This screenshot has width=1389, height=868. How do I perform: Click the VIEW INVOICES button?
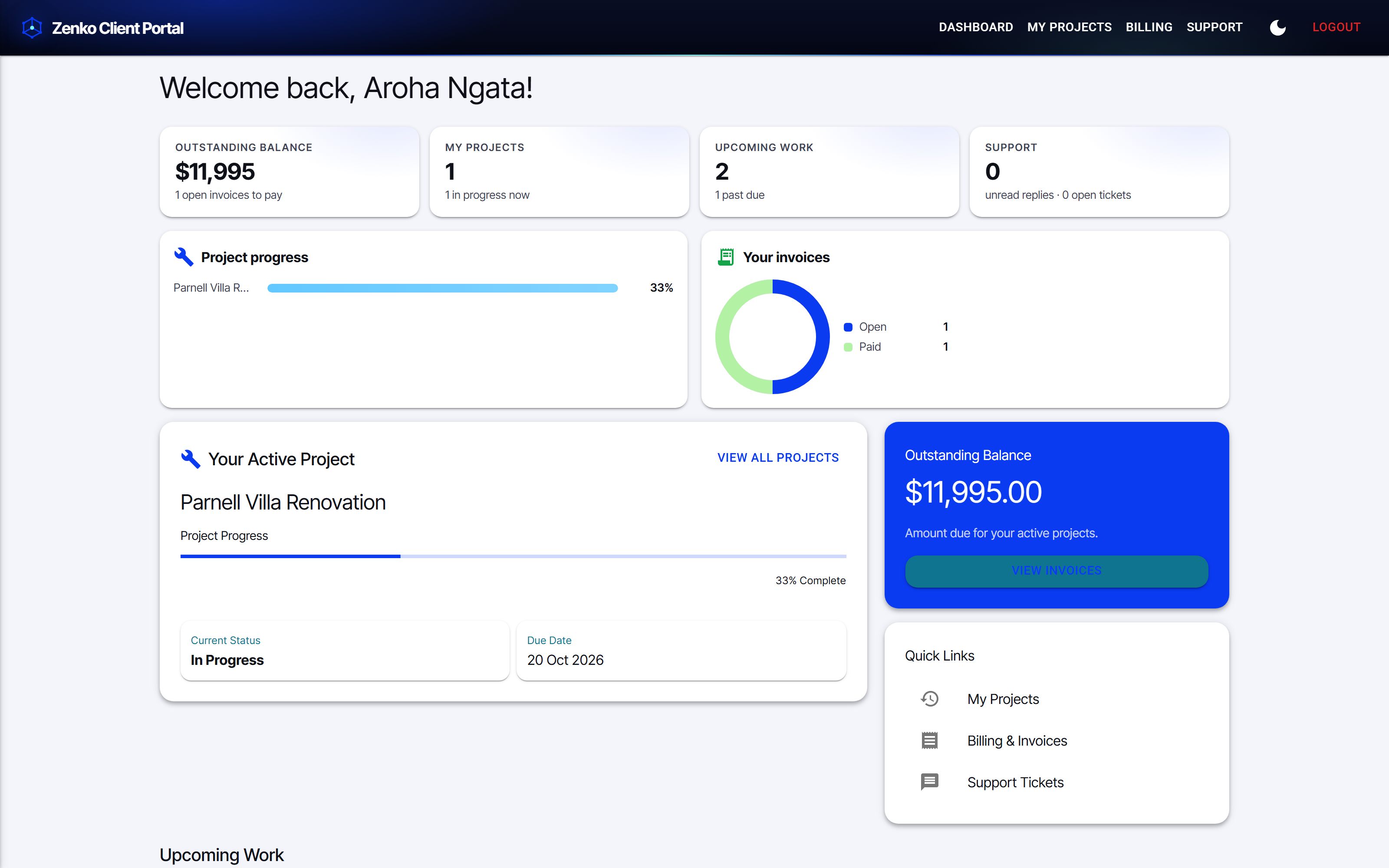pyautogui.click(x=1056, y=571)
